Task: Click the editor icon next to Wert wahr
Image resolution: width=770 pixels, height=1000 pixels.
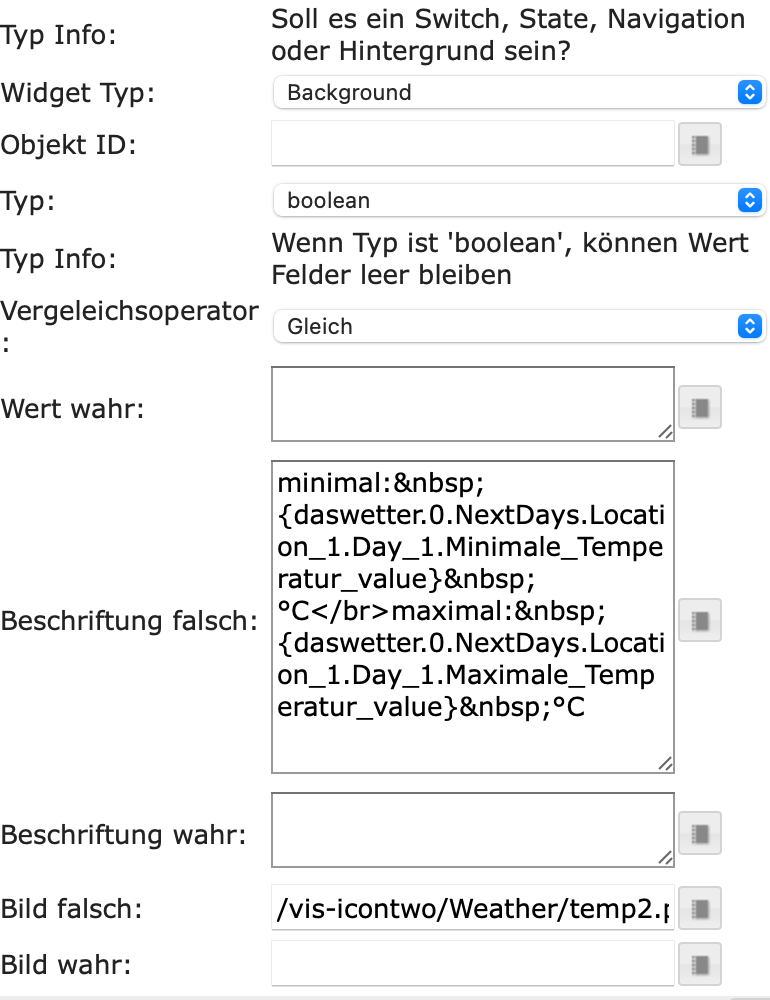Action: [700, 407]
